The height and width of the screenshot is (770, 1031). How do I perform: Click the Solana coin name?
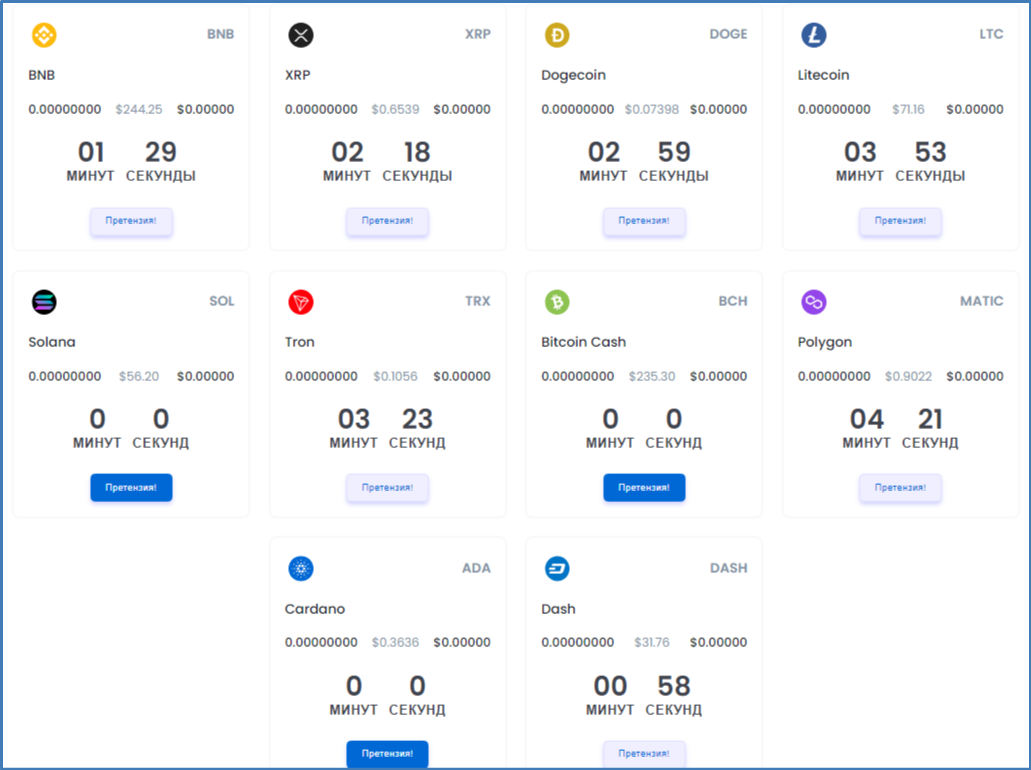pos(52,342)
